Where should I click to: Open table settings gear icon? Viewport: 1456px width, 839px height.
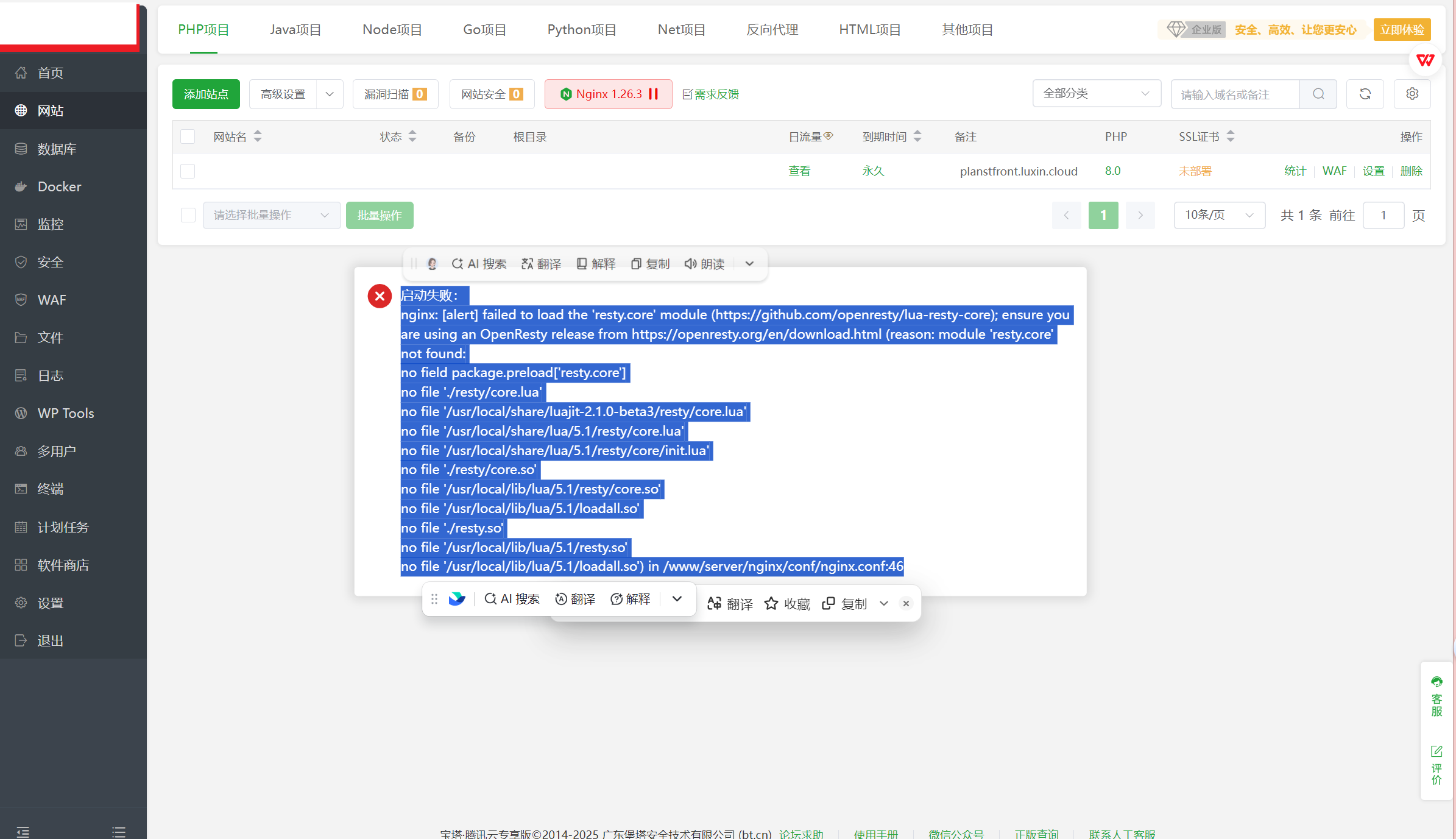click(1412, 94)
